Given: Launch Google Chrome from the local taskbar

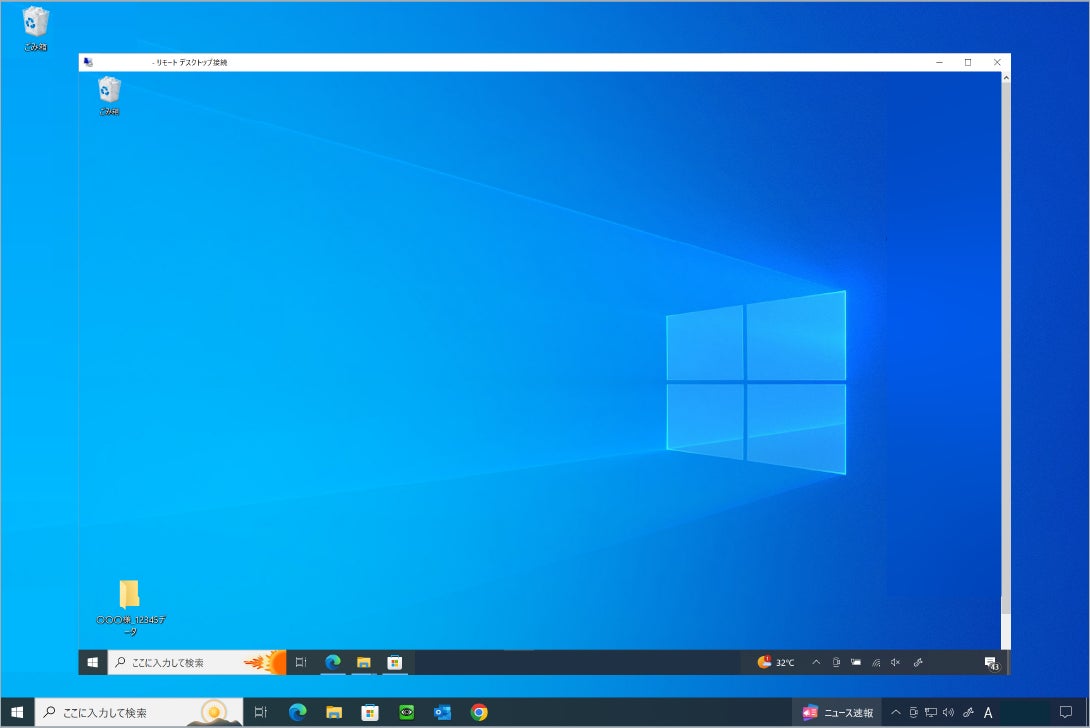Looking at the screenshot, I should [x=479, y=713].
